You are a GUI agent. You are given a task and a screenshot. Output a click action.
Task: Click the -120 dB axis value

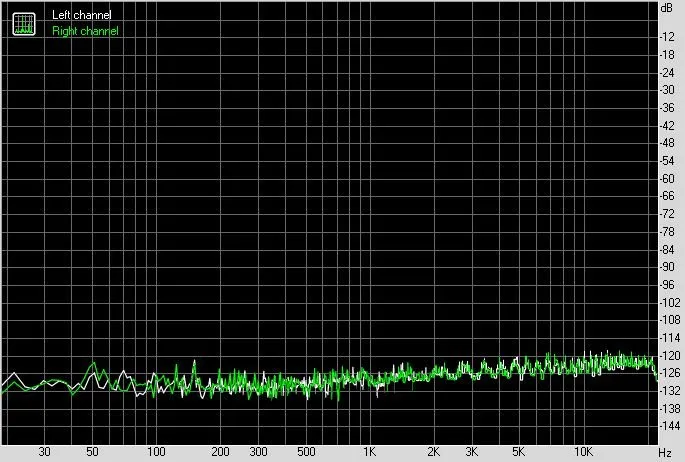670,356
